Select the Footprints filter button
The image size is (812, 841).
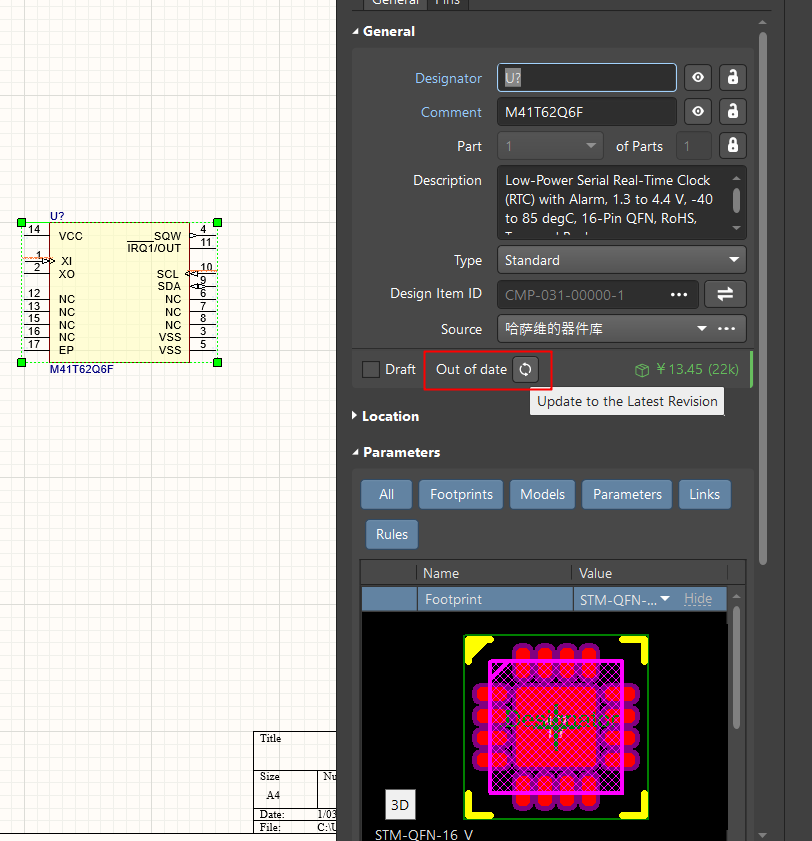(461, 495)
